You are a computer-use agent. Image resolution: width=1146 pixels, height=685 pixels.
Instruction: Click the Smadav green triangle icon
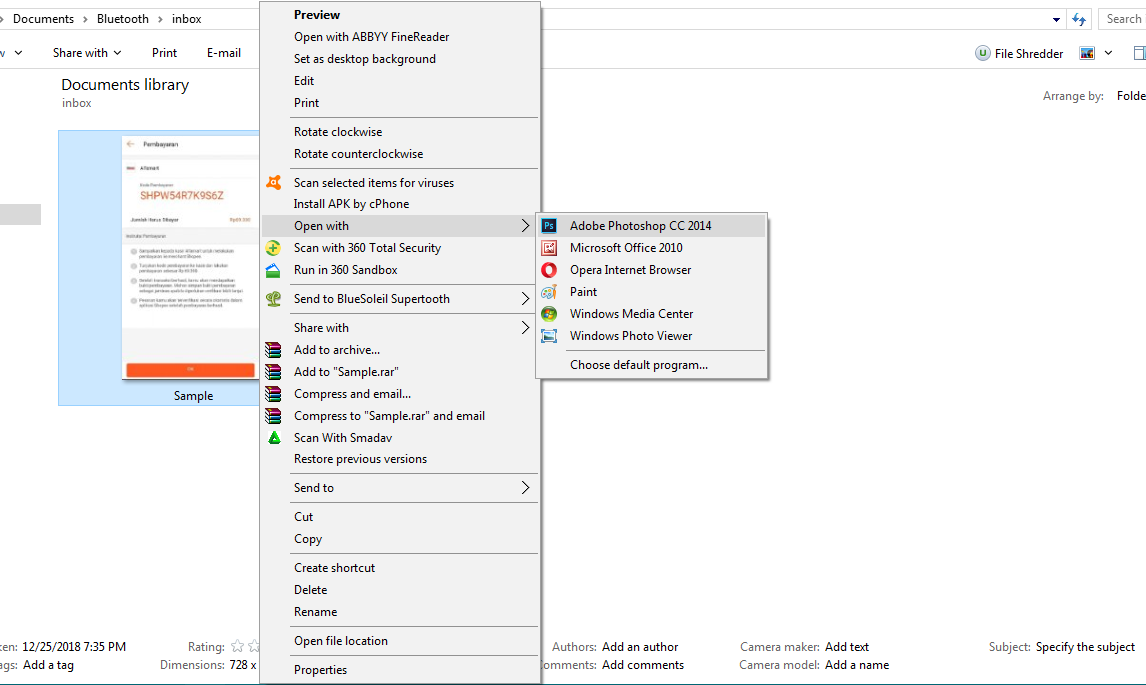point(274,438)
